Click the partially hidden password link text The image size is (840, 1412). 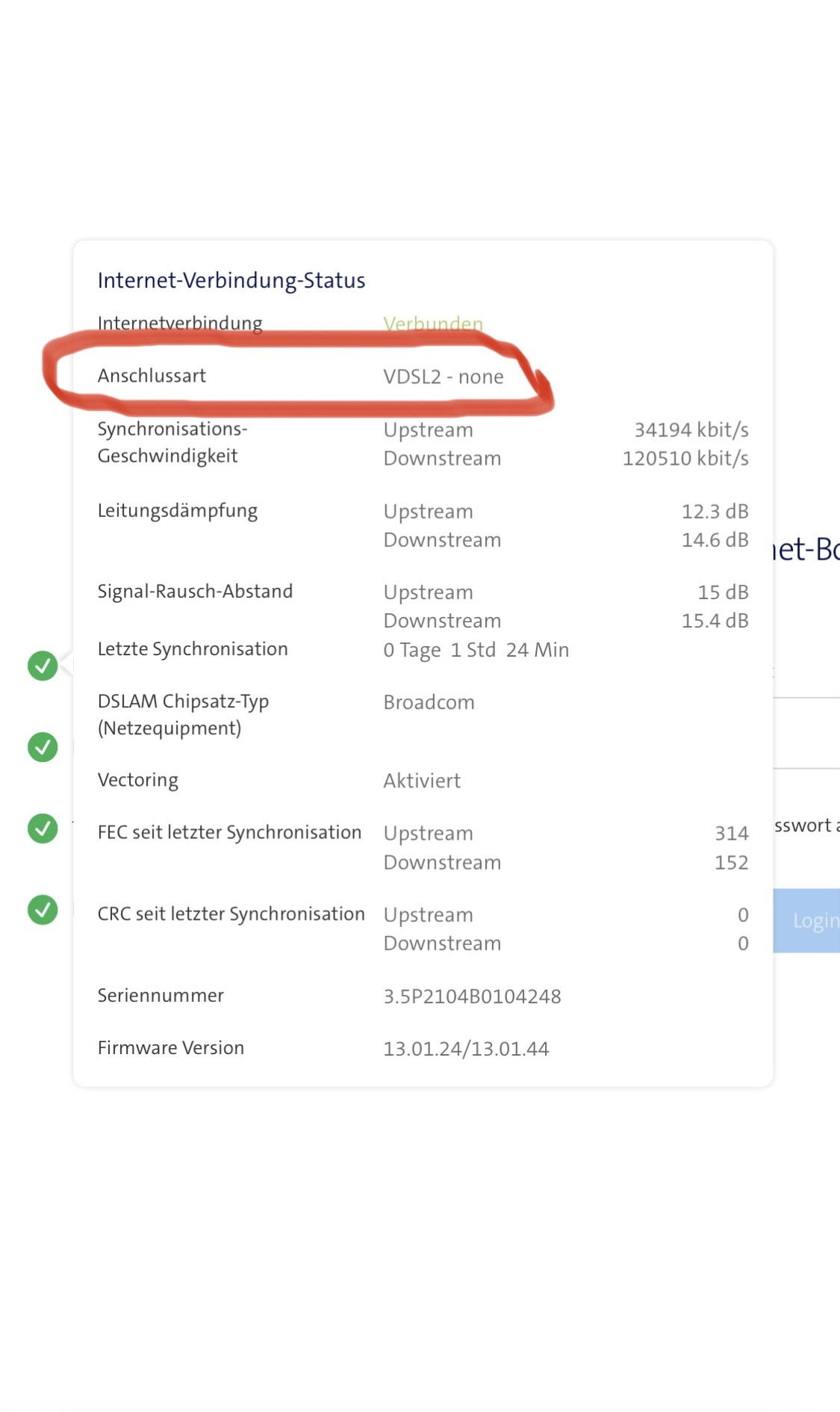pyautogui.click(x=806, y=826)
